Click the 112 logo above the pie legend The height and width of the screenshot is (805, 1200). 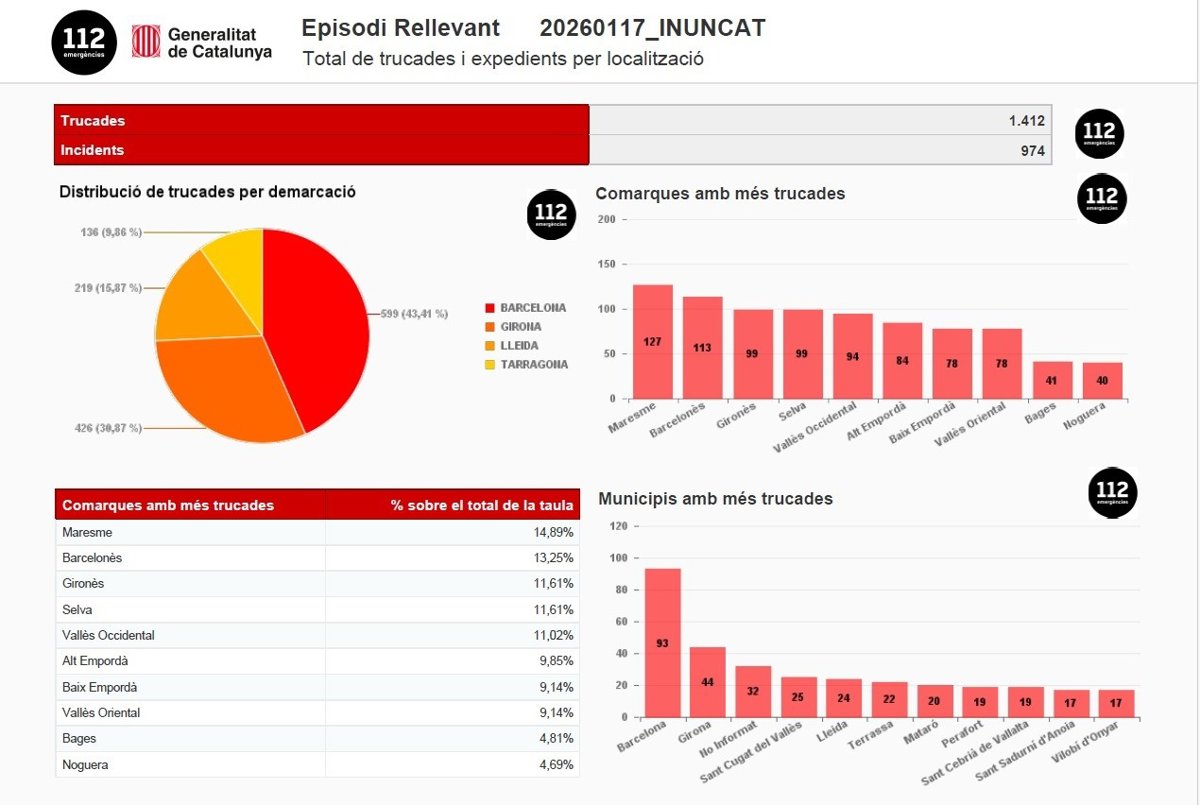coord(551,214)
